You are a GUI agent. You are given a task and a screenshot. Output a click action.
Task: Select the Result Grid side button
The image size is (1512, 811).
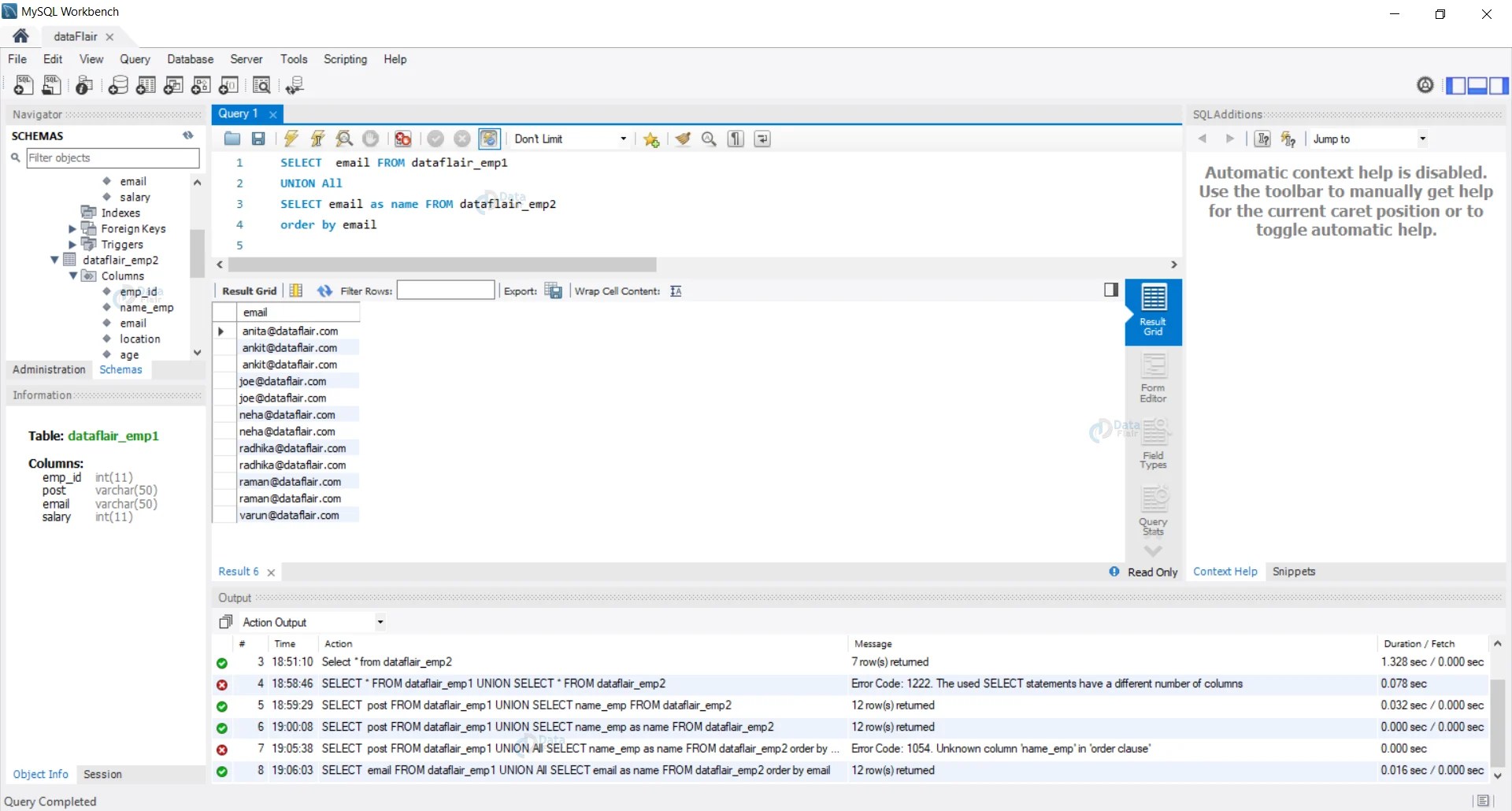1153,312
